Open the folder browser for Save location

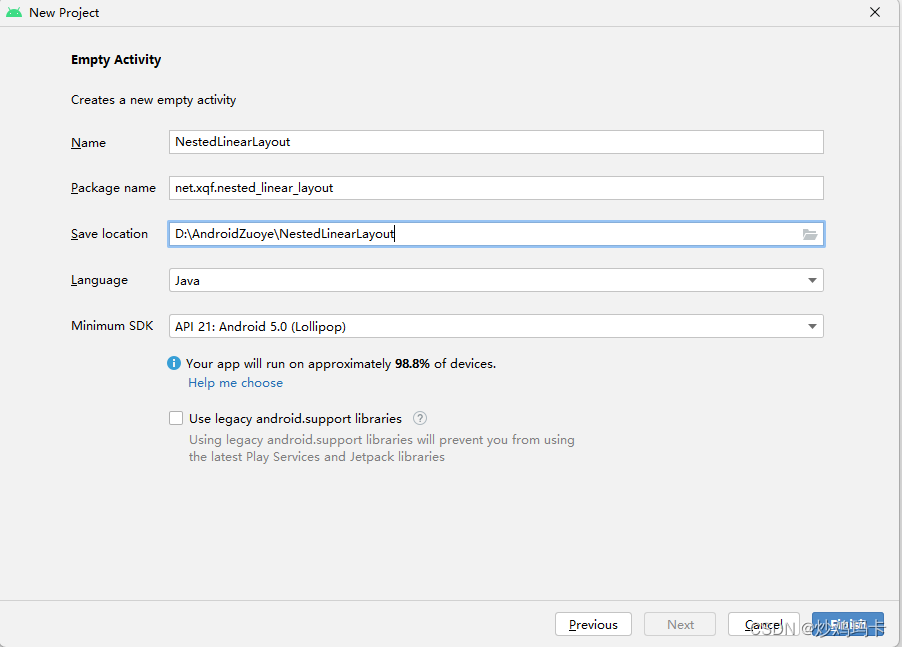(x=810, y=234)
